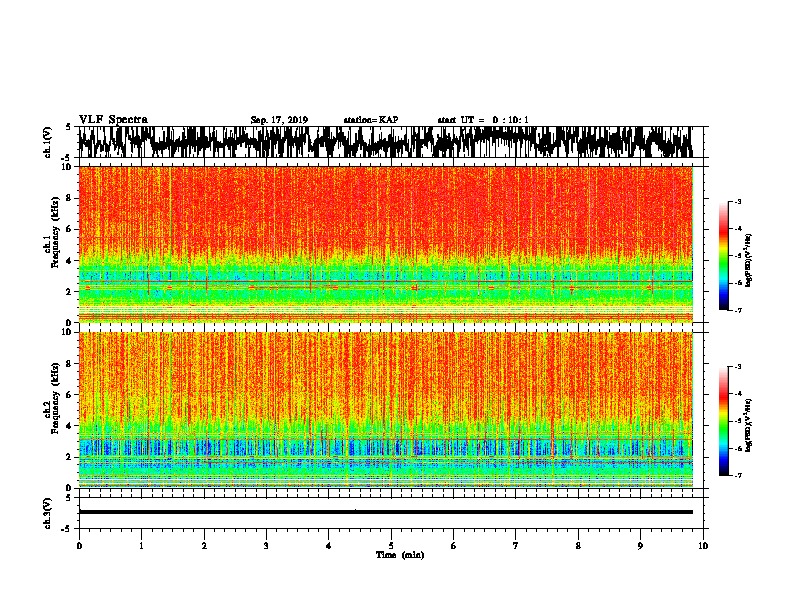The height and width of the screenshot is (612, 792).
Task: Click the ch.2 colorbar log(PSD) label
Action: point(749,425)
